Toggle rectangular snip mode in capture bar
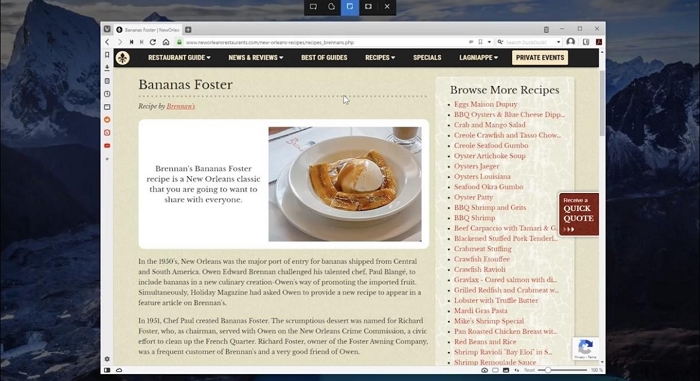 [313, 7]
